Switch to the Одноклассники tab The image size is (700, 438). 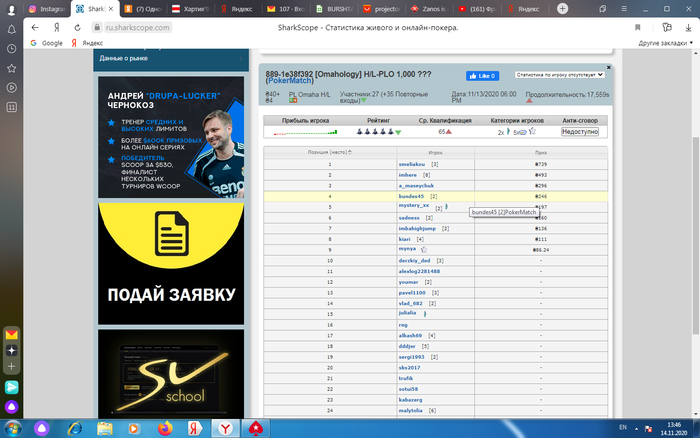(143, 9)
